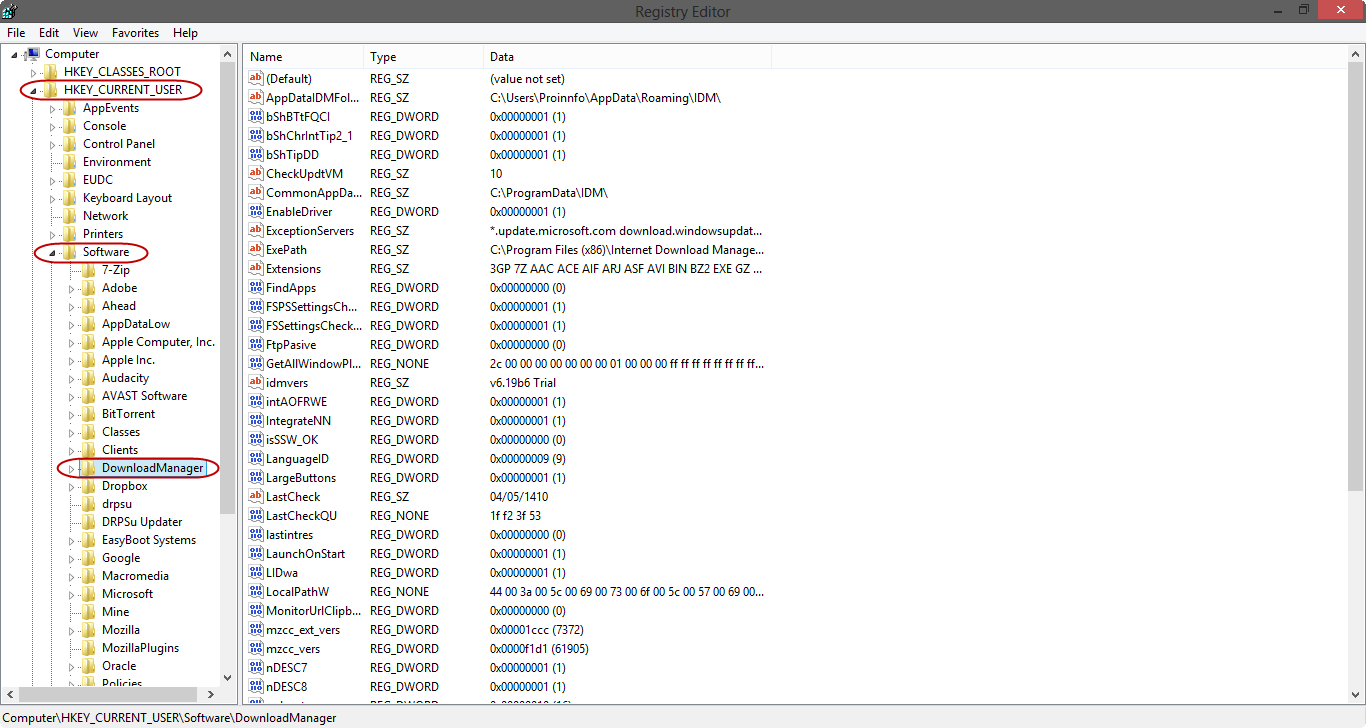
Task: Click the 'v6.19b6 Trial' data cell
Action: (x=523, y=382)
